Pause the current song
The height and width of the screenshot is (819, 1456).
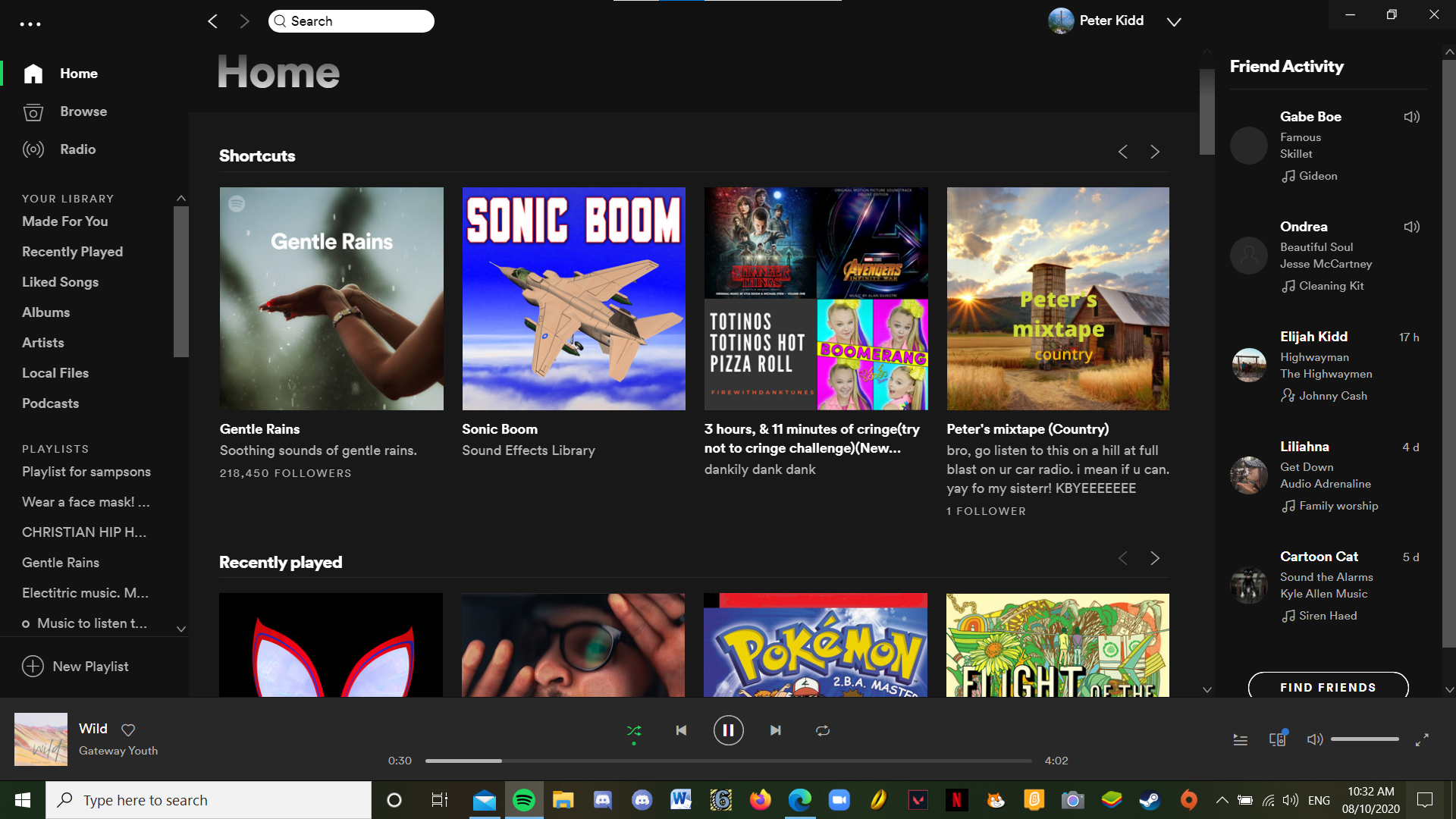point(728,730)
